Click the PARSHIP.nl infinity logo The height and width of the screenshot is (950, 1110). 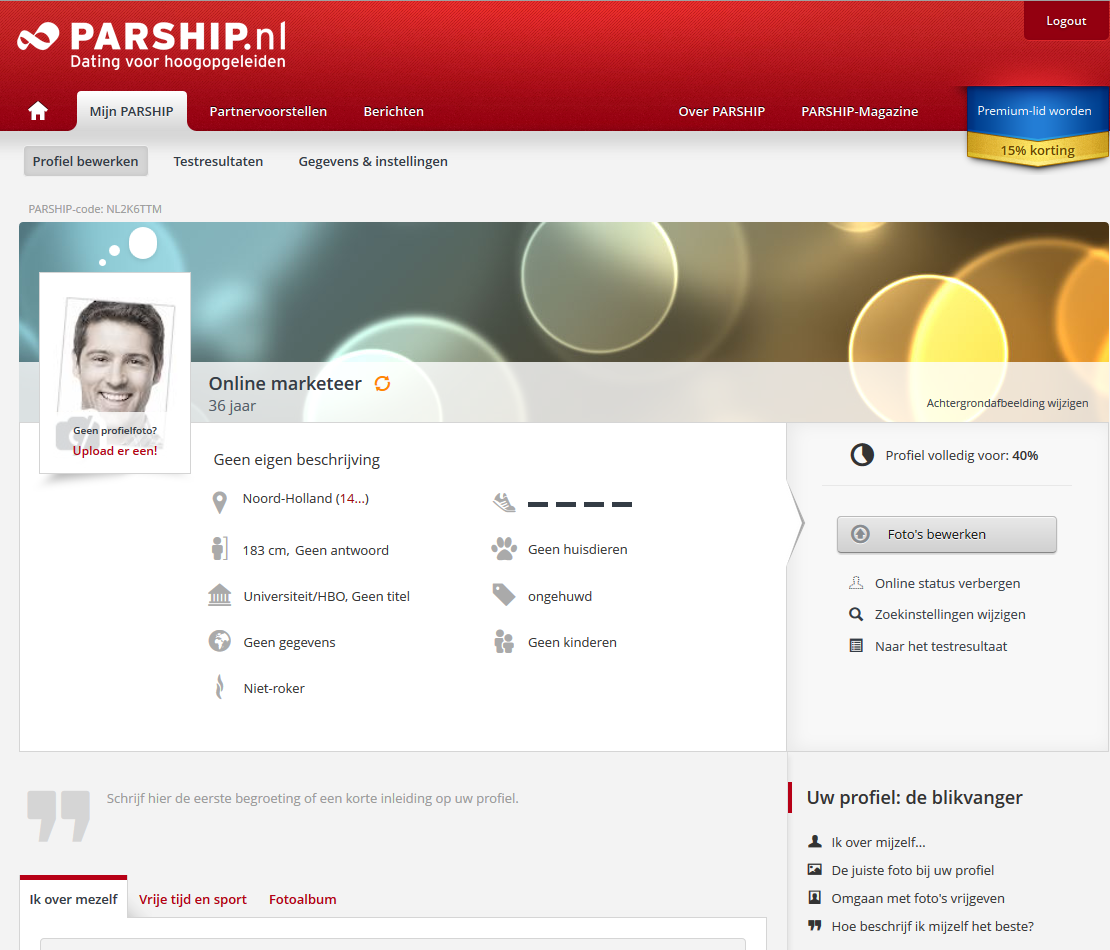tap(38, 37)
